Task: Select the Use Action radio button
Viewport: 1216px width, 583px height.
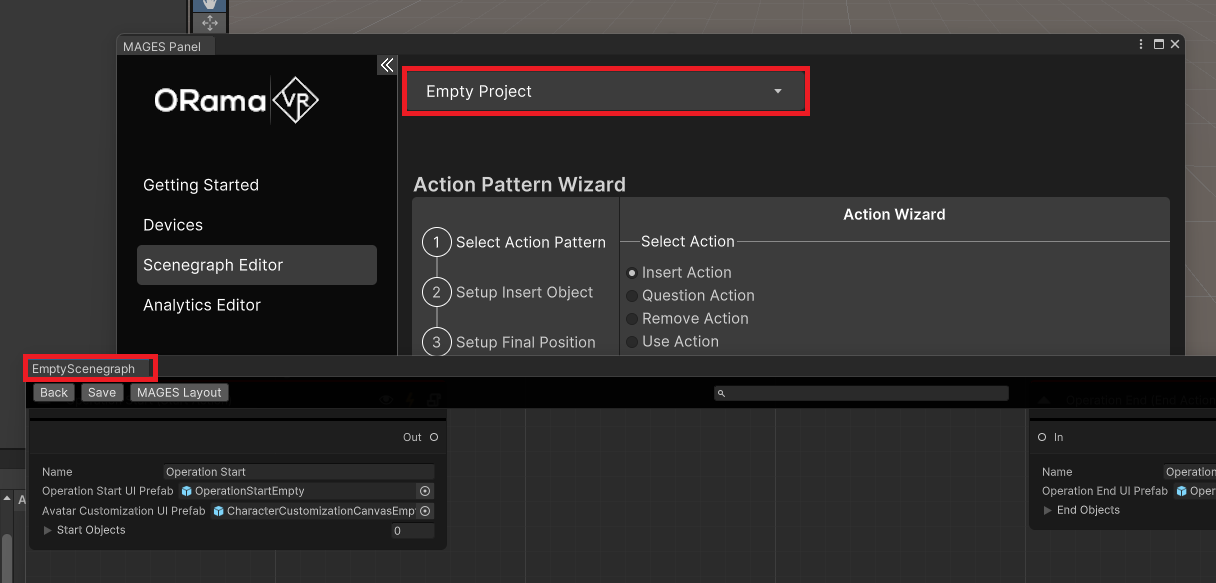Action: (x=632, y=342)
